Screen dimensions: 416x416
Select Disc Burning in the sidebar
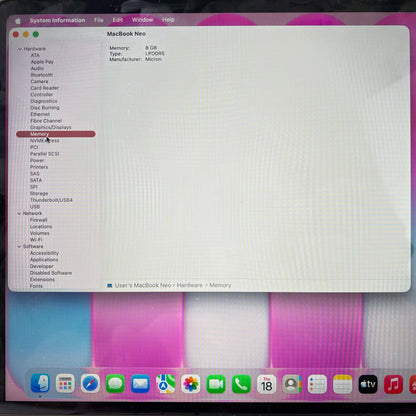(45, 108)
